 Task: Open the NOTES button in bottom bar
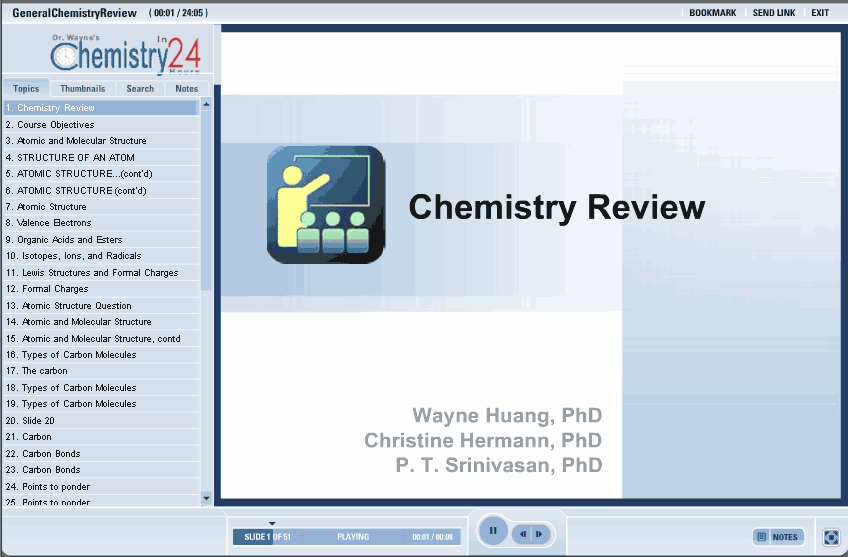pyautogui.click(x=778, y=537)
